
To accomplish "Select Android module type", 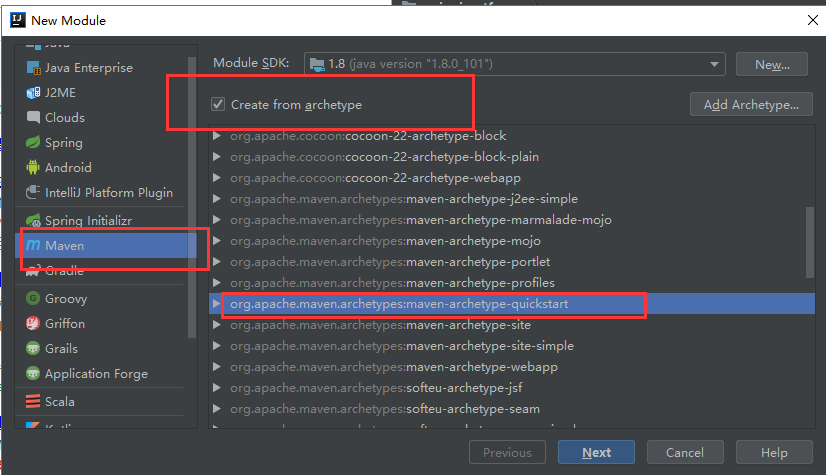I will (68, 167).
